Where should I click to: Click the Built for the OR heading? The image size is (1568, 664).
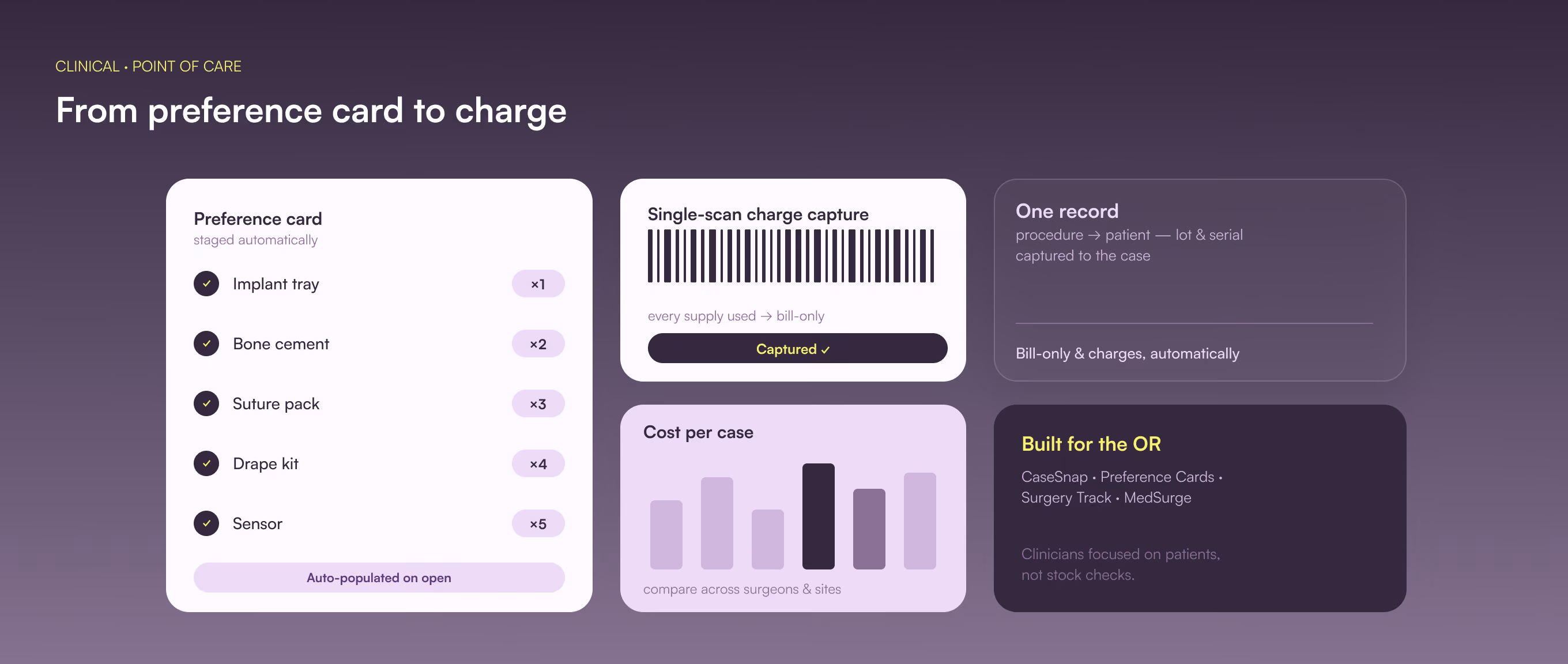pos(1091,444)
